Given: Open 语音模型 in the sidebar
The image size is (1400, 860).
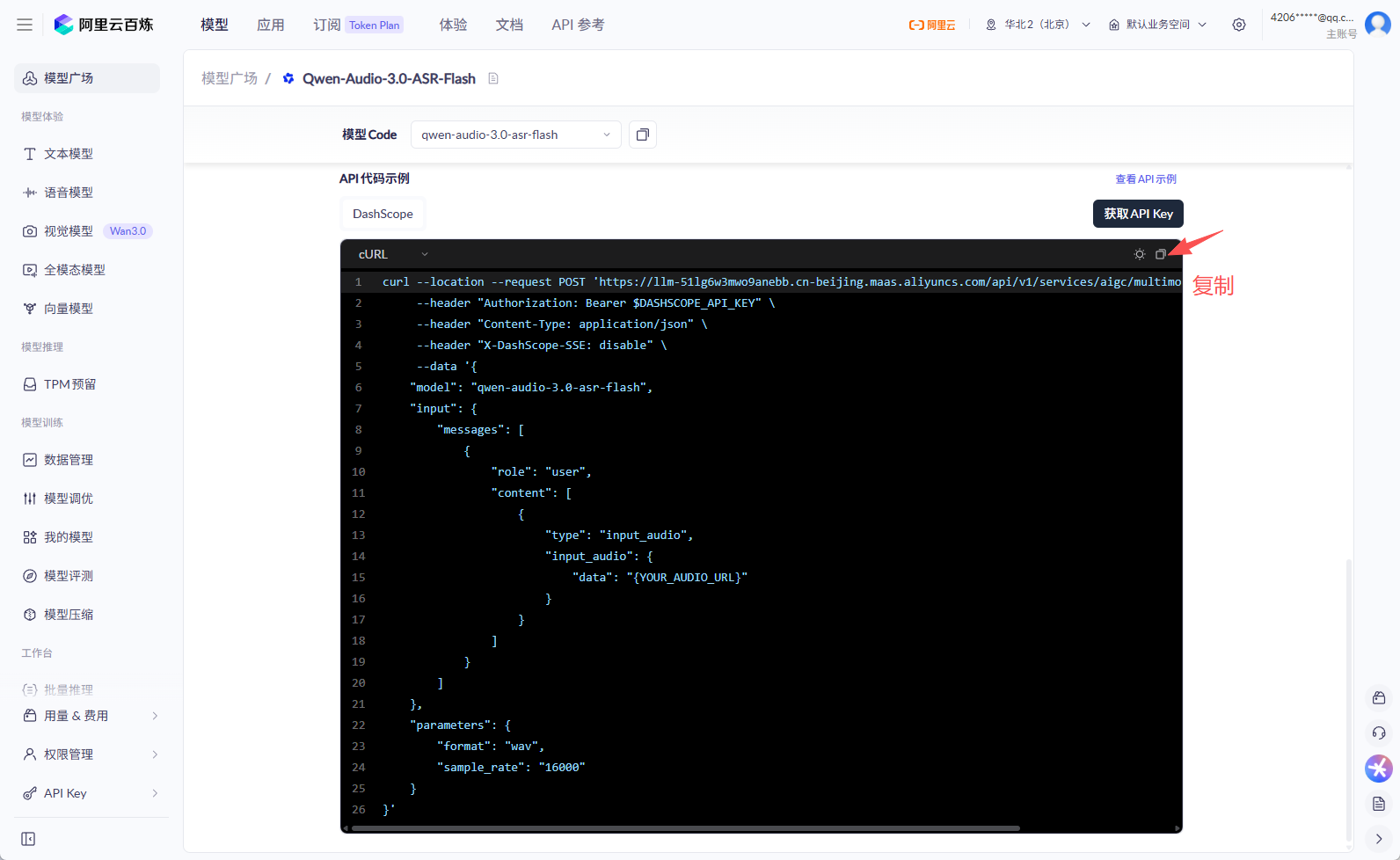Looking at the screenshot, I should click(x=87, y=193).
